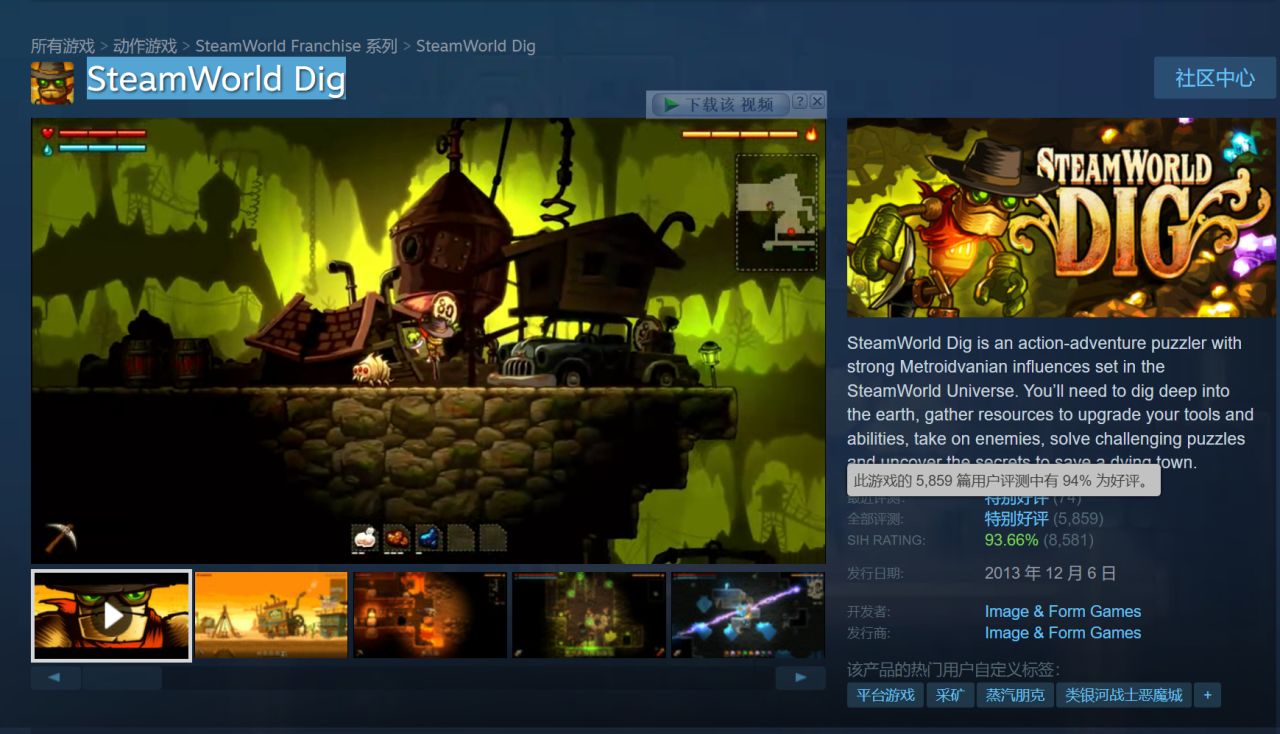The height and width of the screenshot is (734, 1280).
Task: Click the SteamWorld Dig game avatar icon
Action: point(52,83)
